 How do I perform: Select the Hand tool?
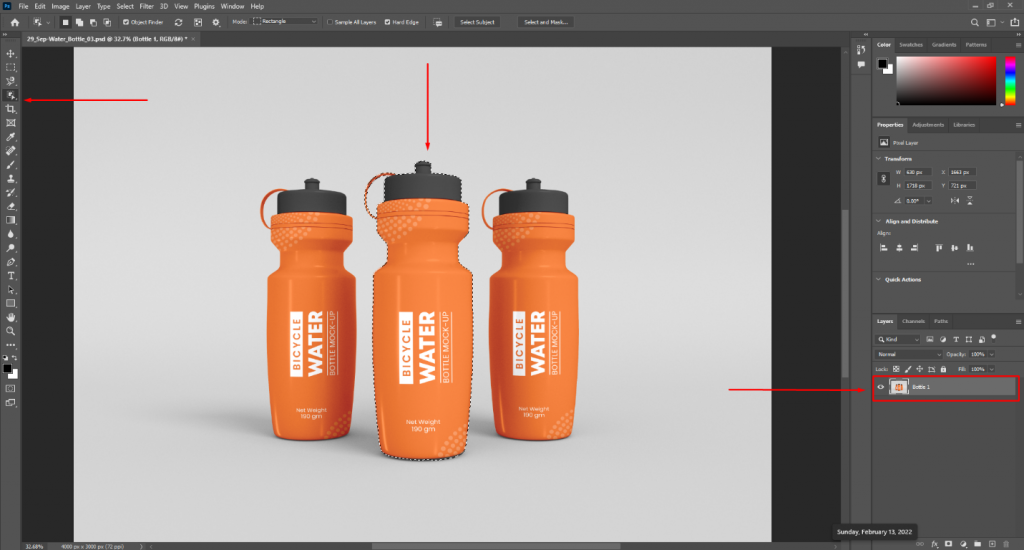(11, 317)
